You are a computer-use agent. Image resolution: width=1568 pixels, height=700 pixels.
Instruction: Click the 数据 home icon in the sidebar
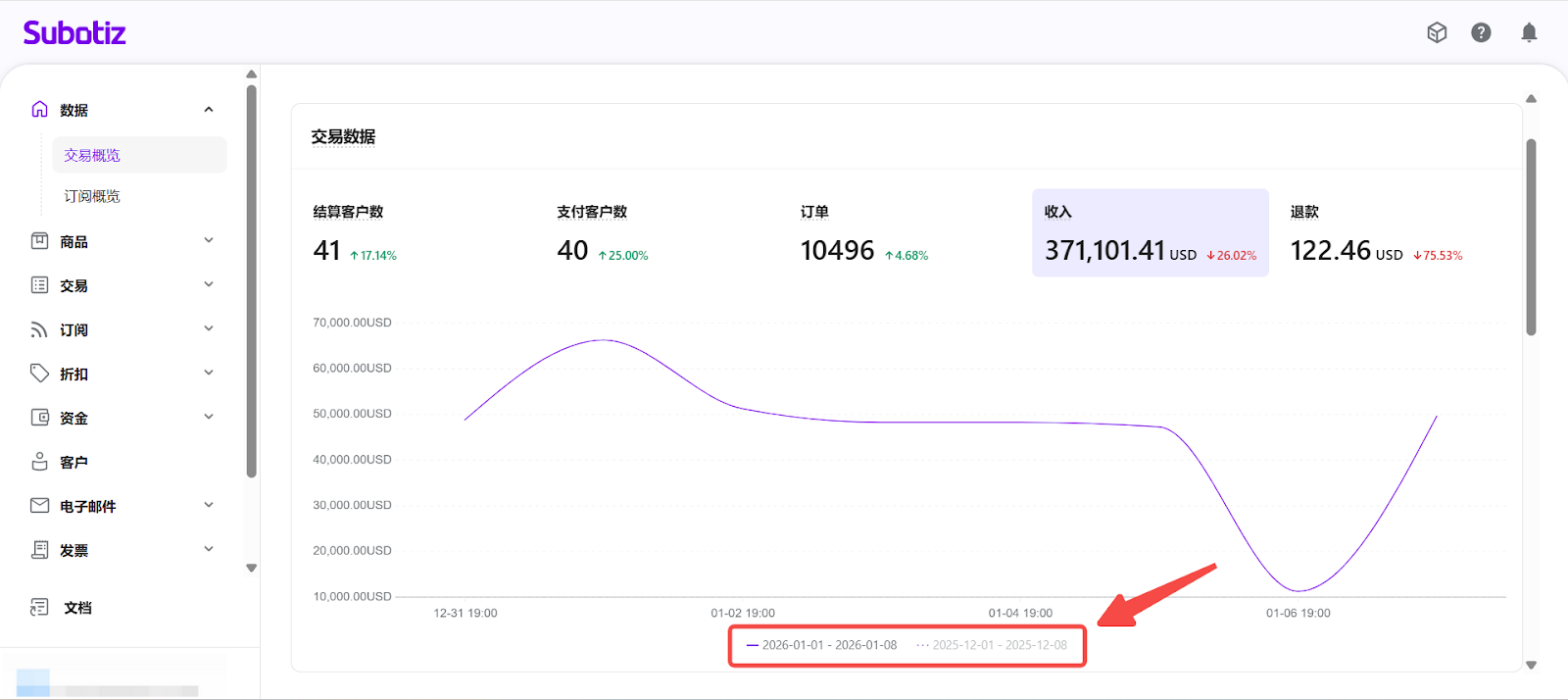(x=39, y=110)
